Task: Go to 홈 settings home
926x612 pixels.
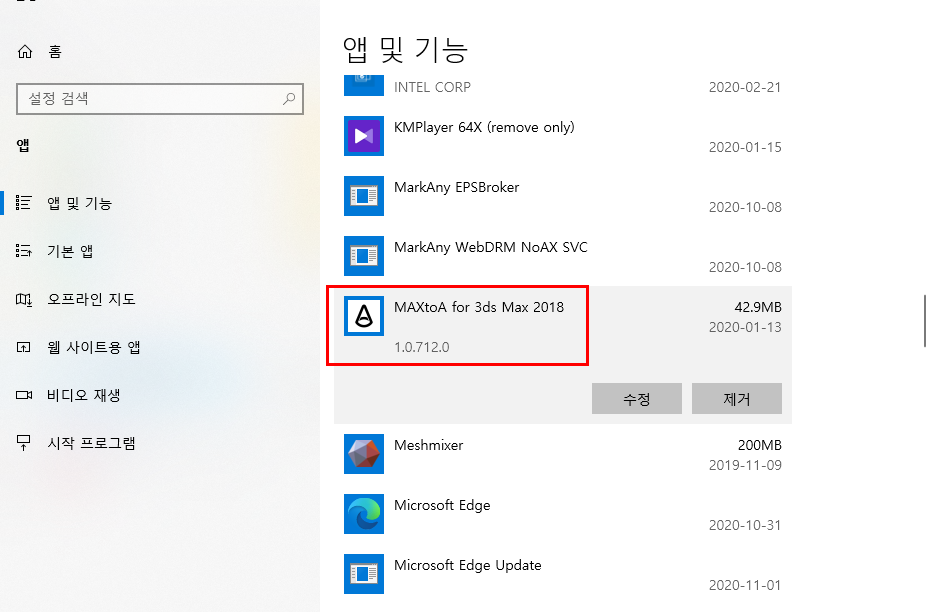Action: click(55, 52)
